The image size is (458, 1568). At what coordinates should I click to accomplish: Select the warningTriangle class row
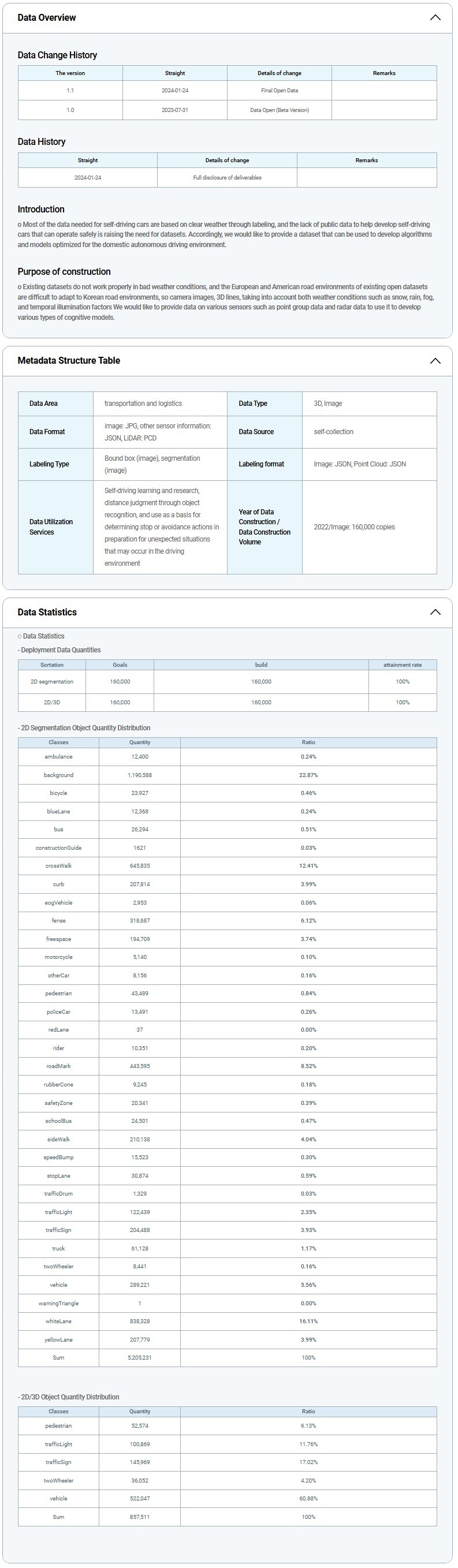pos(58,1303)
